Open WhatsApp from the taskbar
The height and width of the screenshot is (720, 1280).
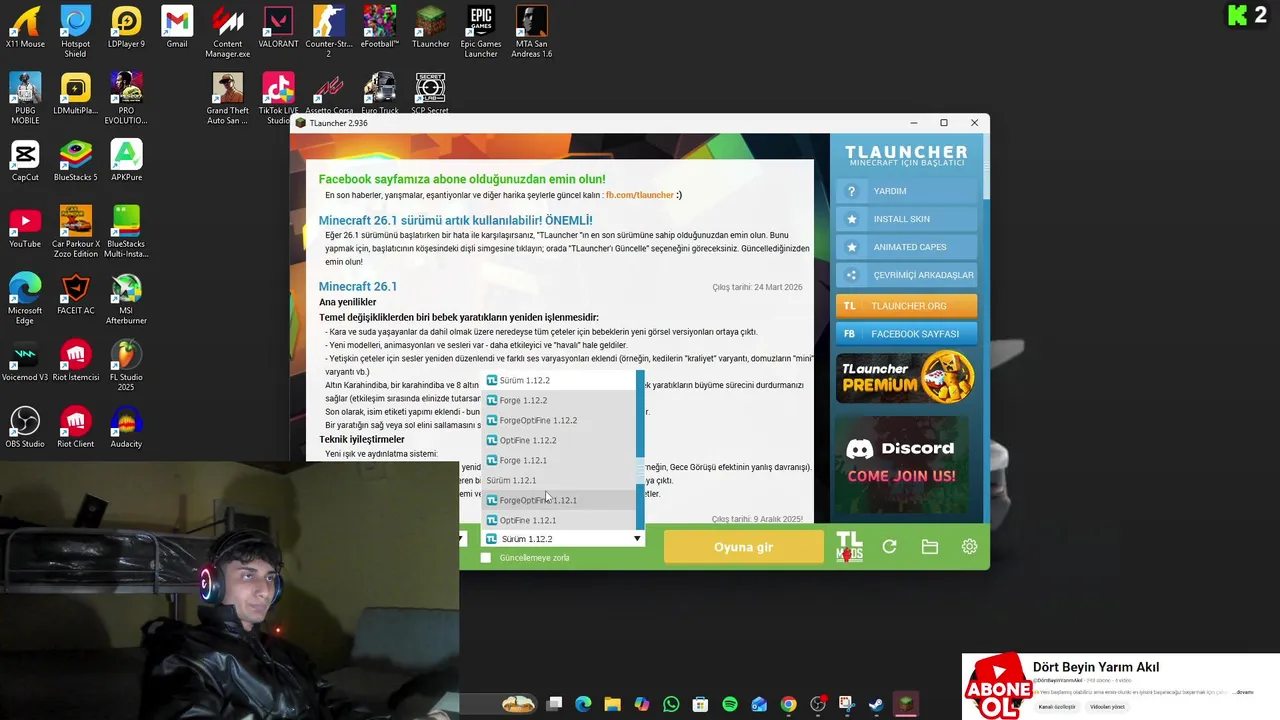671,704
